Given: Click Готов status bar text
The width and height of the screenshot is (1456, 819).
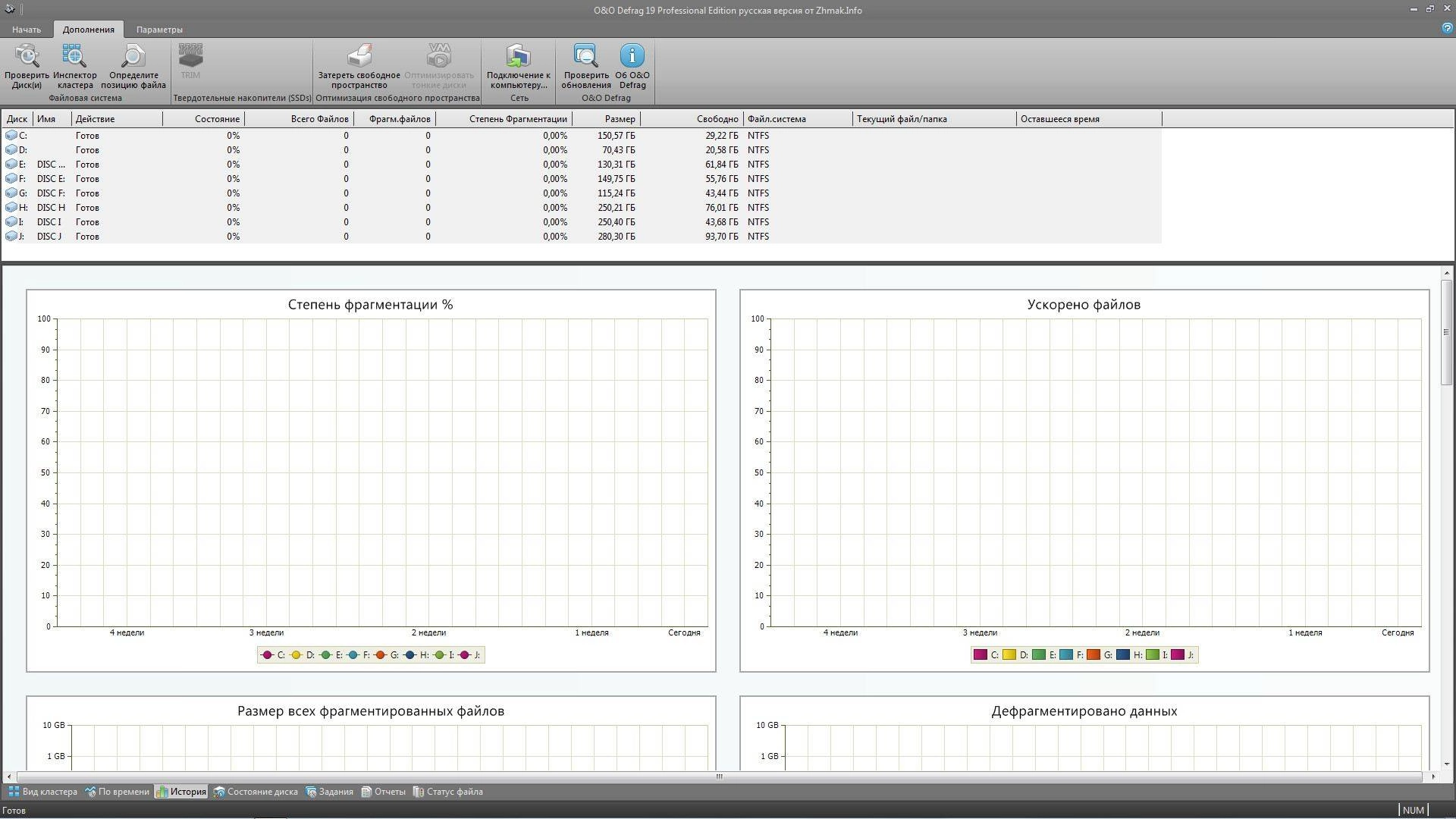Looking at the screenshot, I should tap(14, 811).
